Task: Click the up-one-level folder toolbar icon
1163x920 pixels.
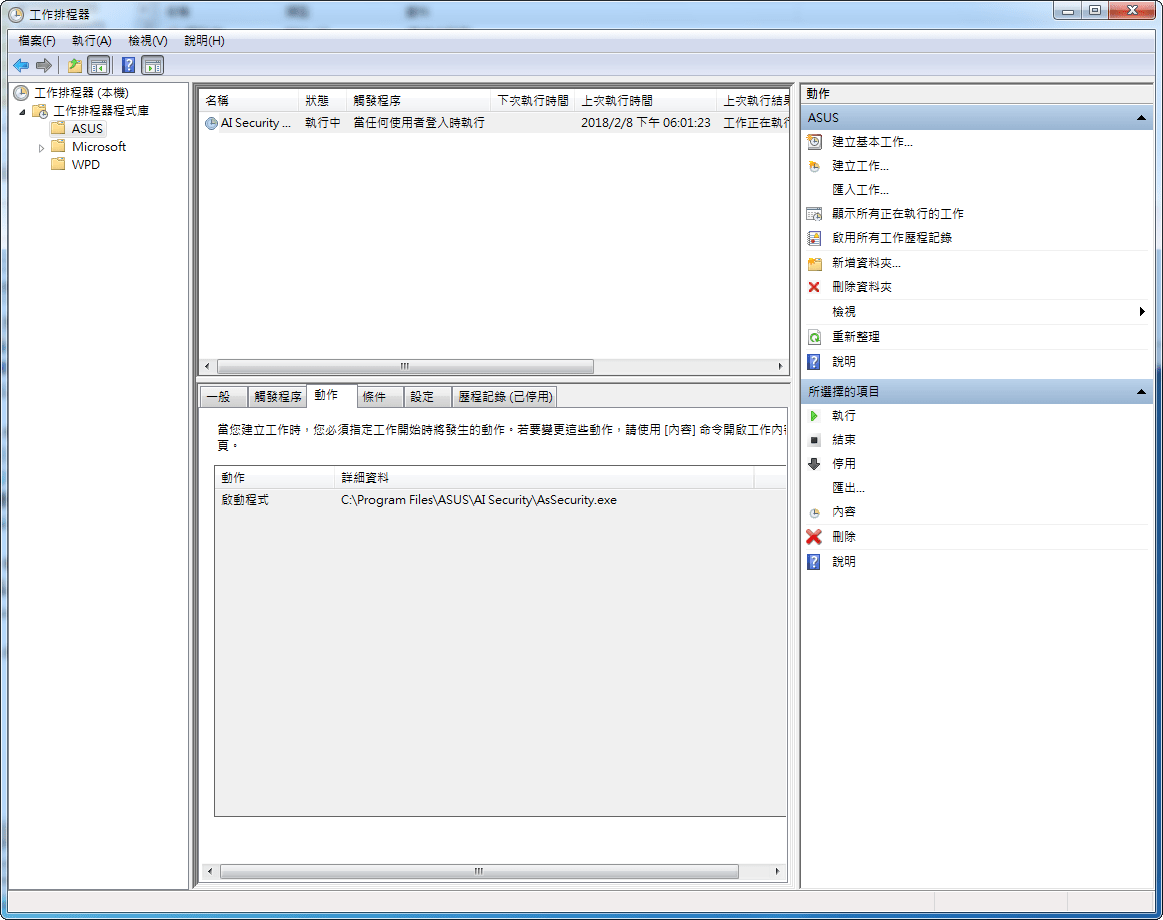Action: [x=74, y=65]
